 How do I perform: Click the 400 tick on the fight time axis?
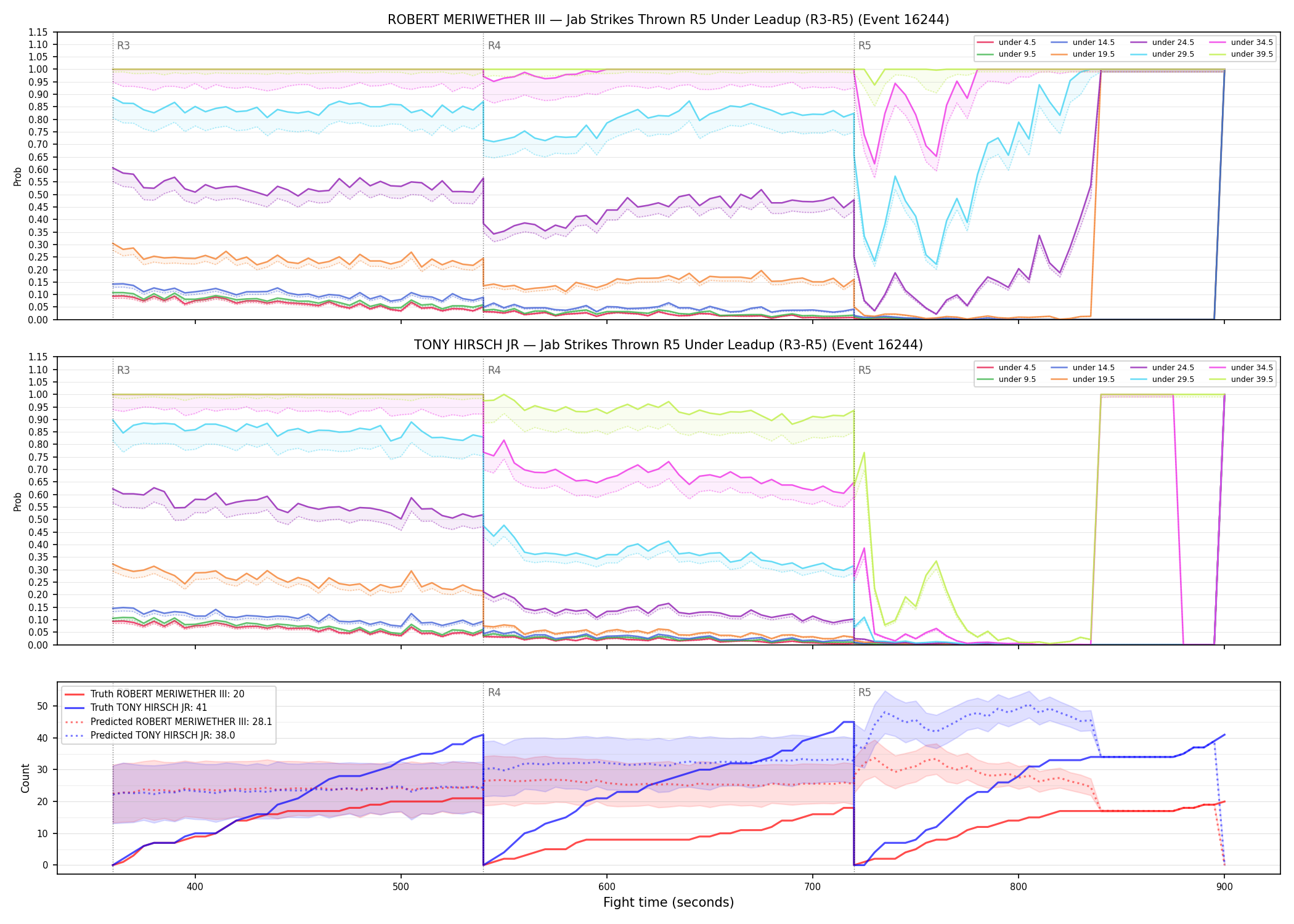[195, 886]
